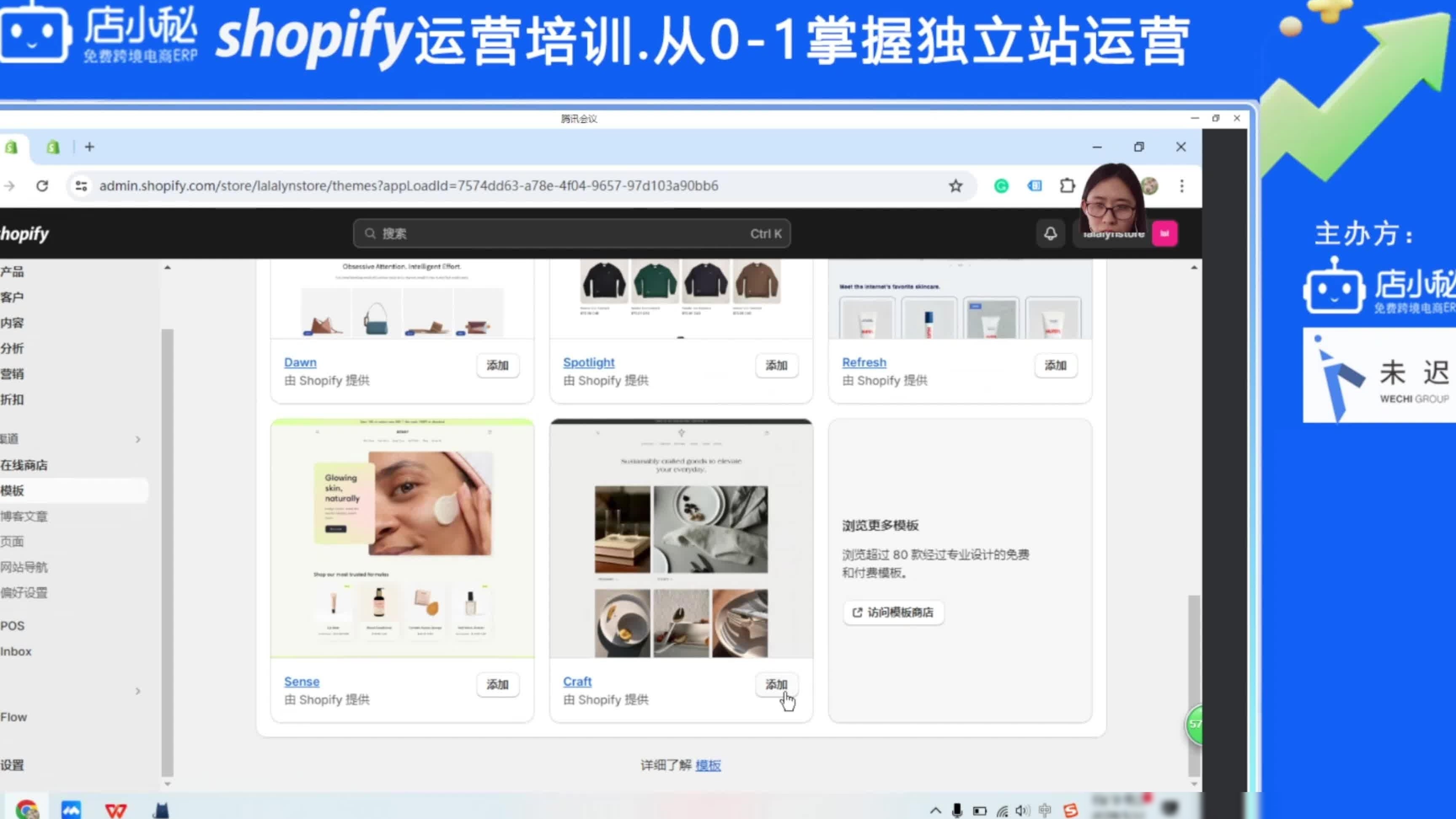This screenshot has width=1456, height=819.
Task: Click the Spotlight theme preview image
Action: click(681, 300)
